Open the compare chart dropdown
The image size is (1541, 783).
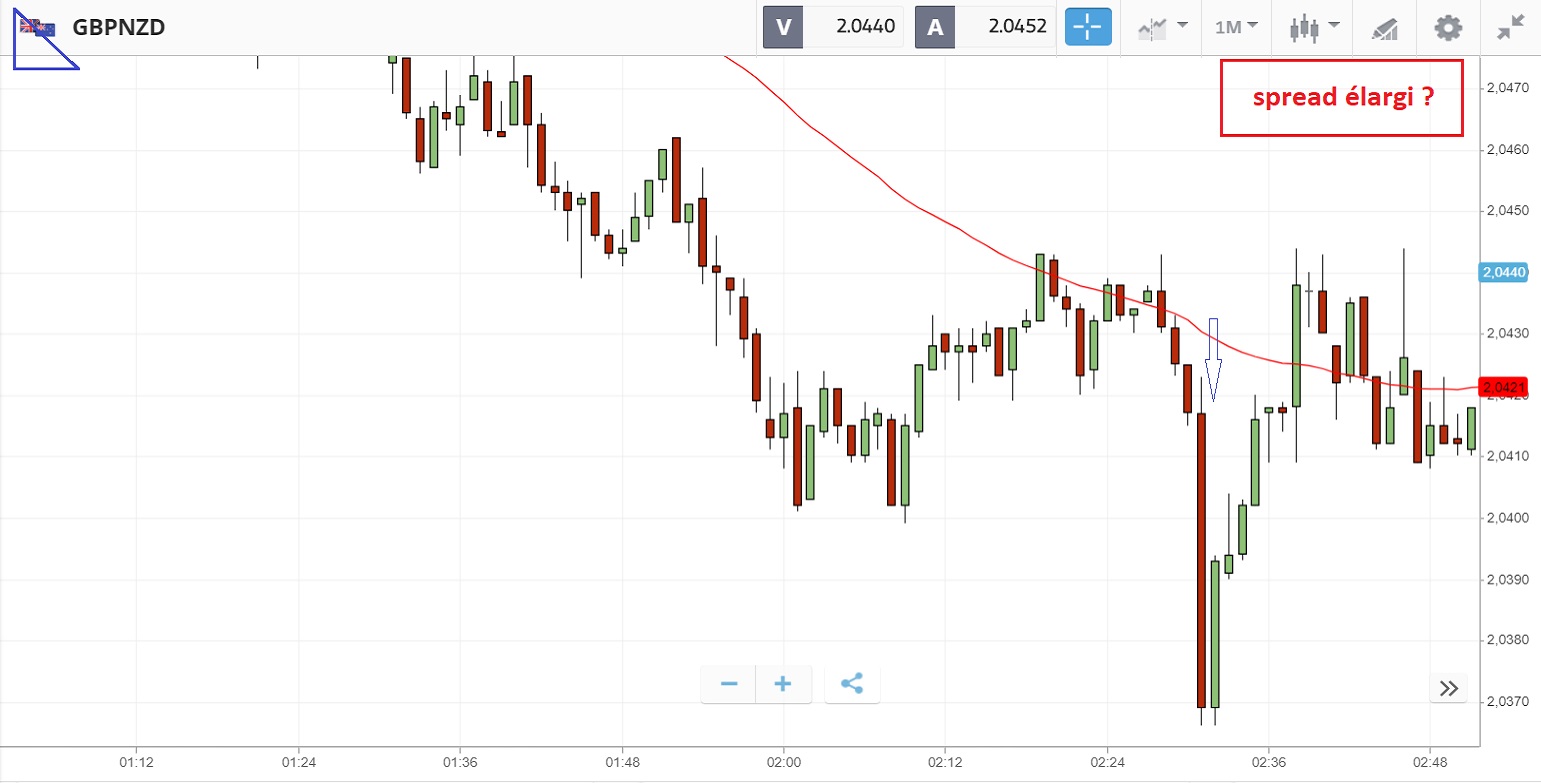(1162, 27)
